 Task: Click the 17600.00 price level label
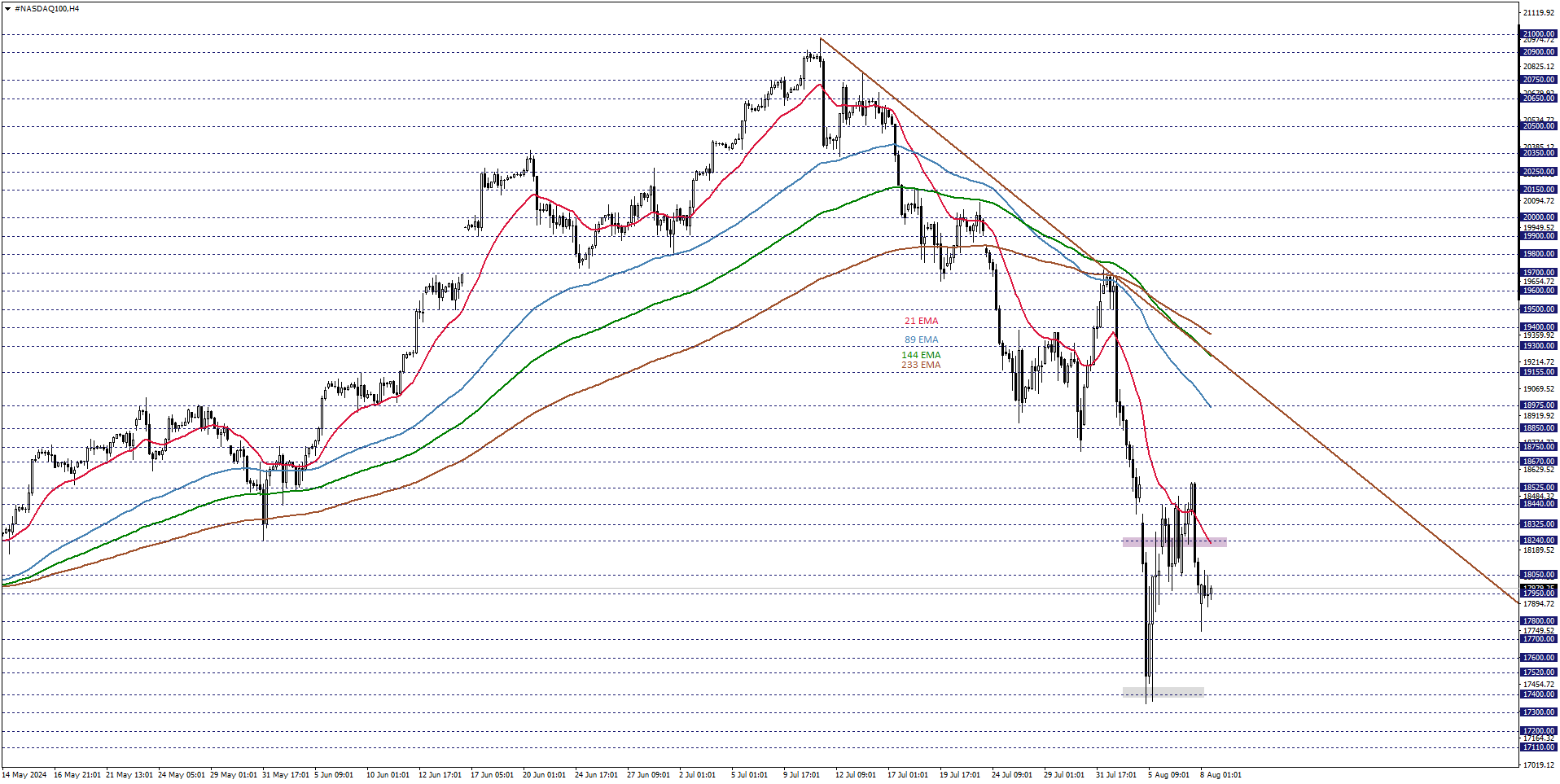[1539, 658]
